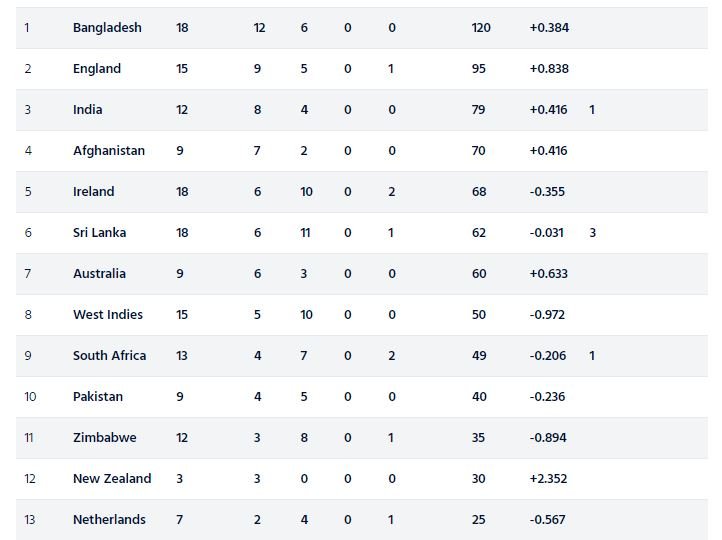Click Bangladesh's 120 points value
The image size is (722, 540).
(481, 28)
